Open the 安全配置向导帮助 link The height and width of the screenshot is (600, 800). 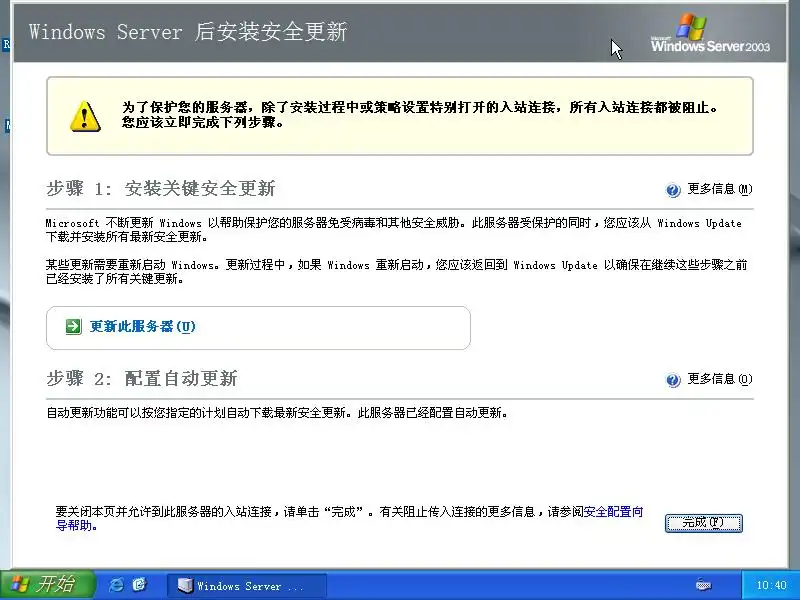[613, 512]
